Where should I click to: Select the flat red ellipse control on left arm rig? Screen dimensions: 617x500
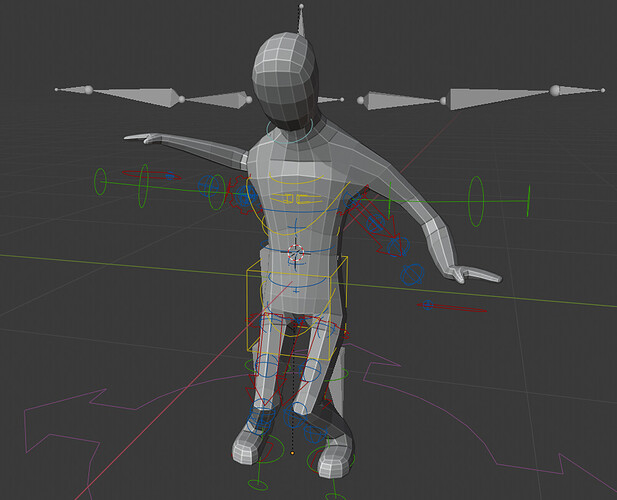(x=151, y=175)
